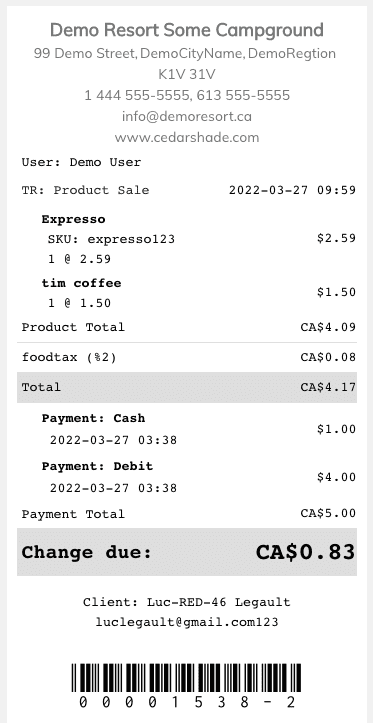Viewport: 373px width, 723px height.
Task: Select the Demo Resort Some Campground heading
Action: tap(187, 30)
